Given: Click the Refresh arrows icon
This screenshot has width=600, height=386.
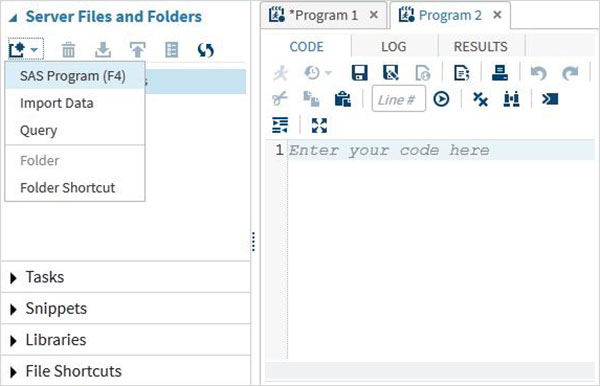Looking at the screenshot, I should coord(206,50).
